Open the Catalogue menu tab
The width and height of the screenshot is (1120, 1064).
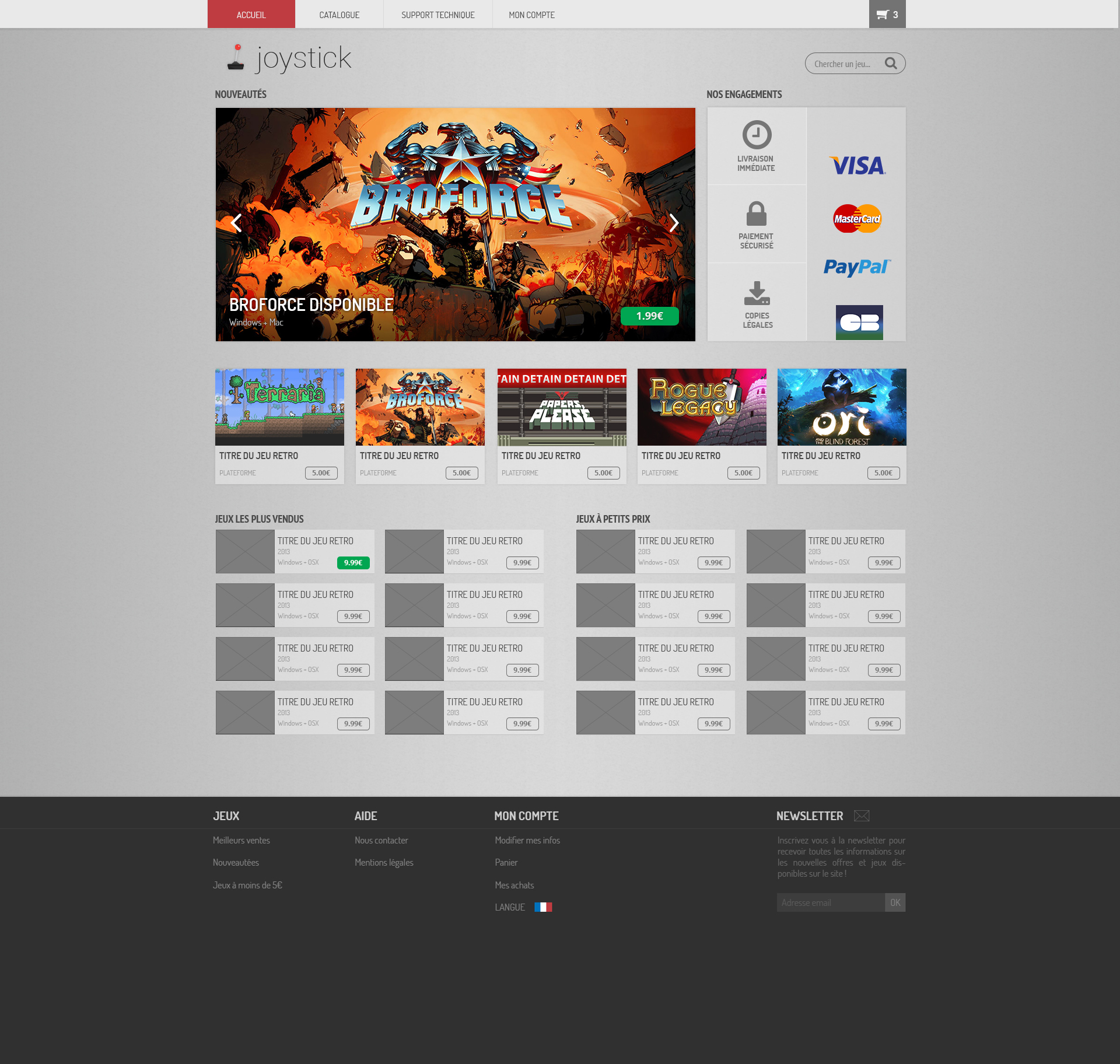(x=339, y=15)
